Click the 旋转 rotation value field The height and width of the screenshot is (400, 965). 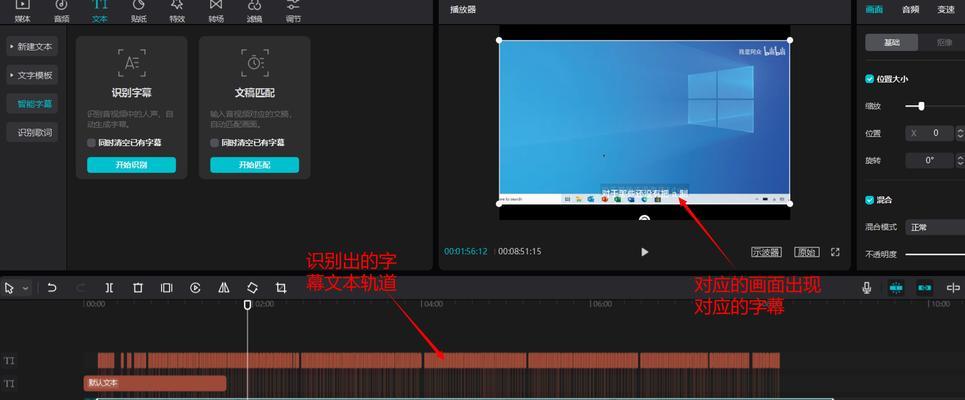[x=929, y=160]
